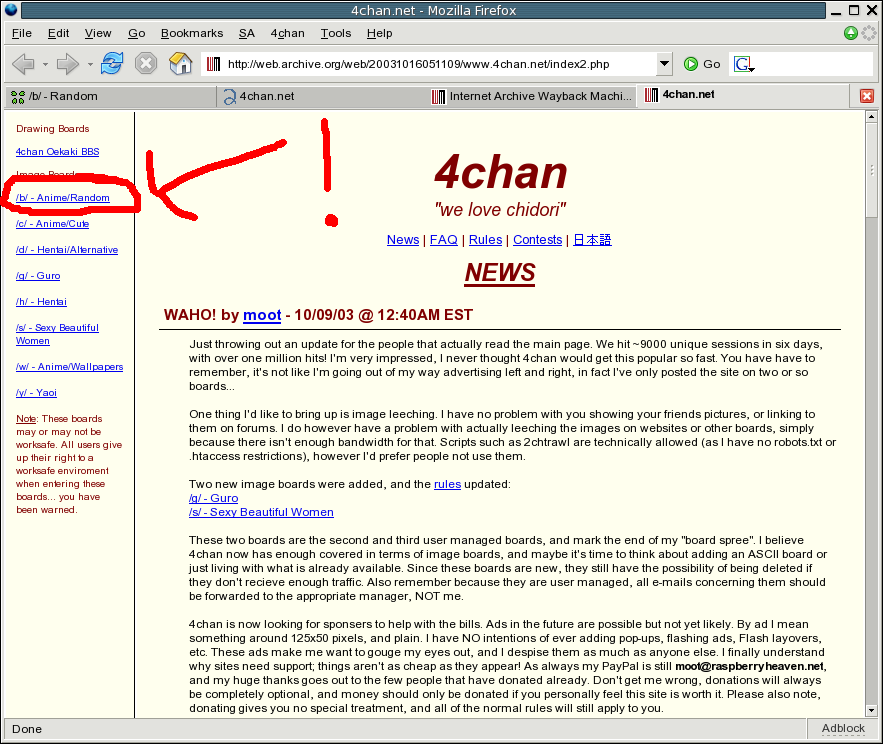Click the News navigation link

point(403,240)
